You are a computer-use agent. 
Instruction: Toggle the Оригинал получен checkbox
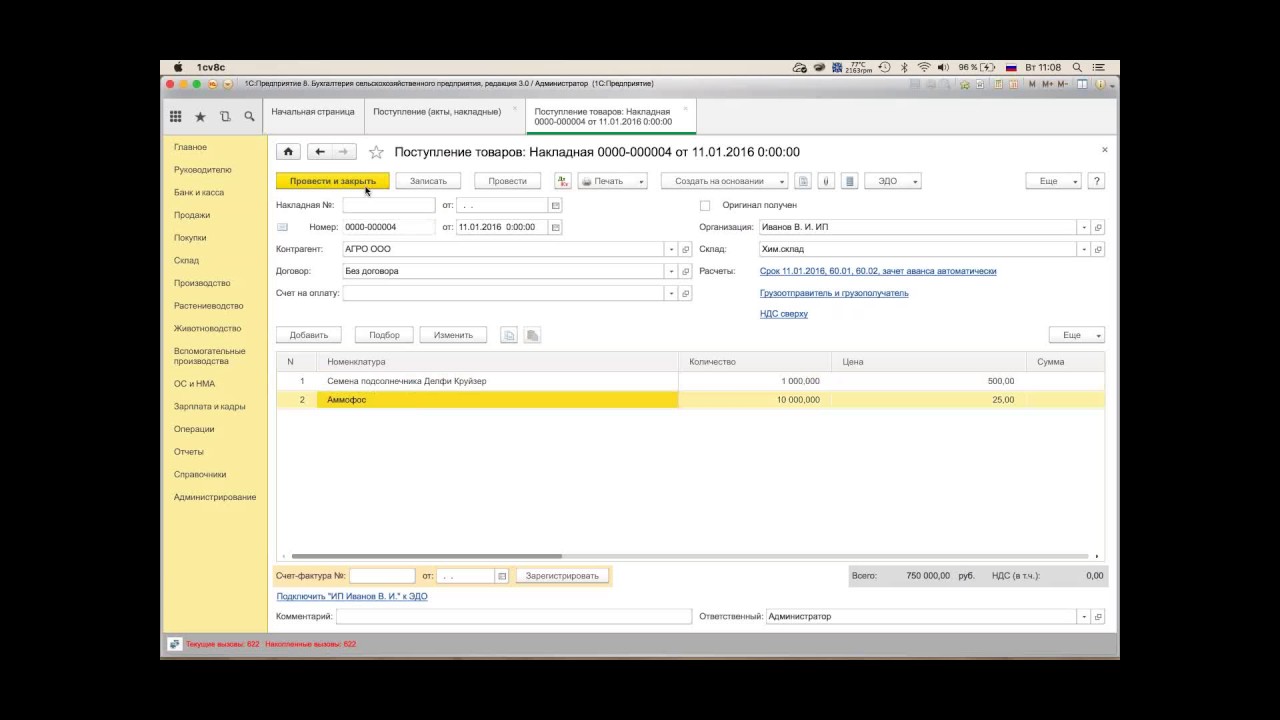[705, 205]
